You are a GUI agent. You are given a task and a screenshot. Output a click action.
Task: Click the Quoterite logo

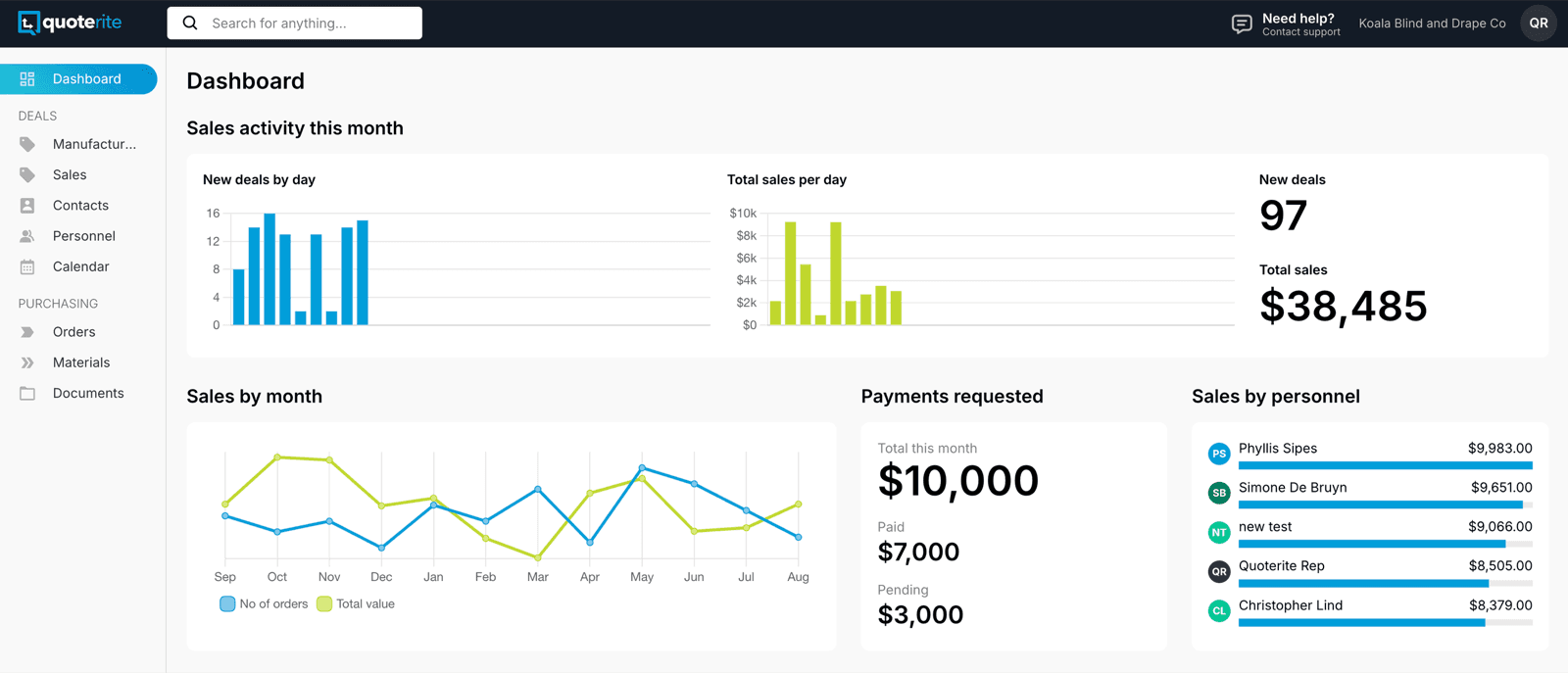(x=70, y=23)
